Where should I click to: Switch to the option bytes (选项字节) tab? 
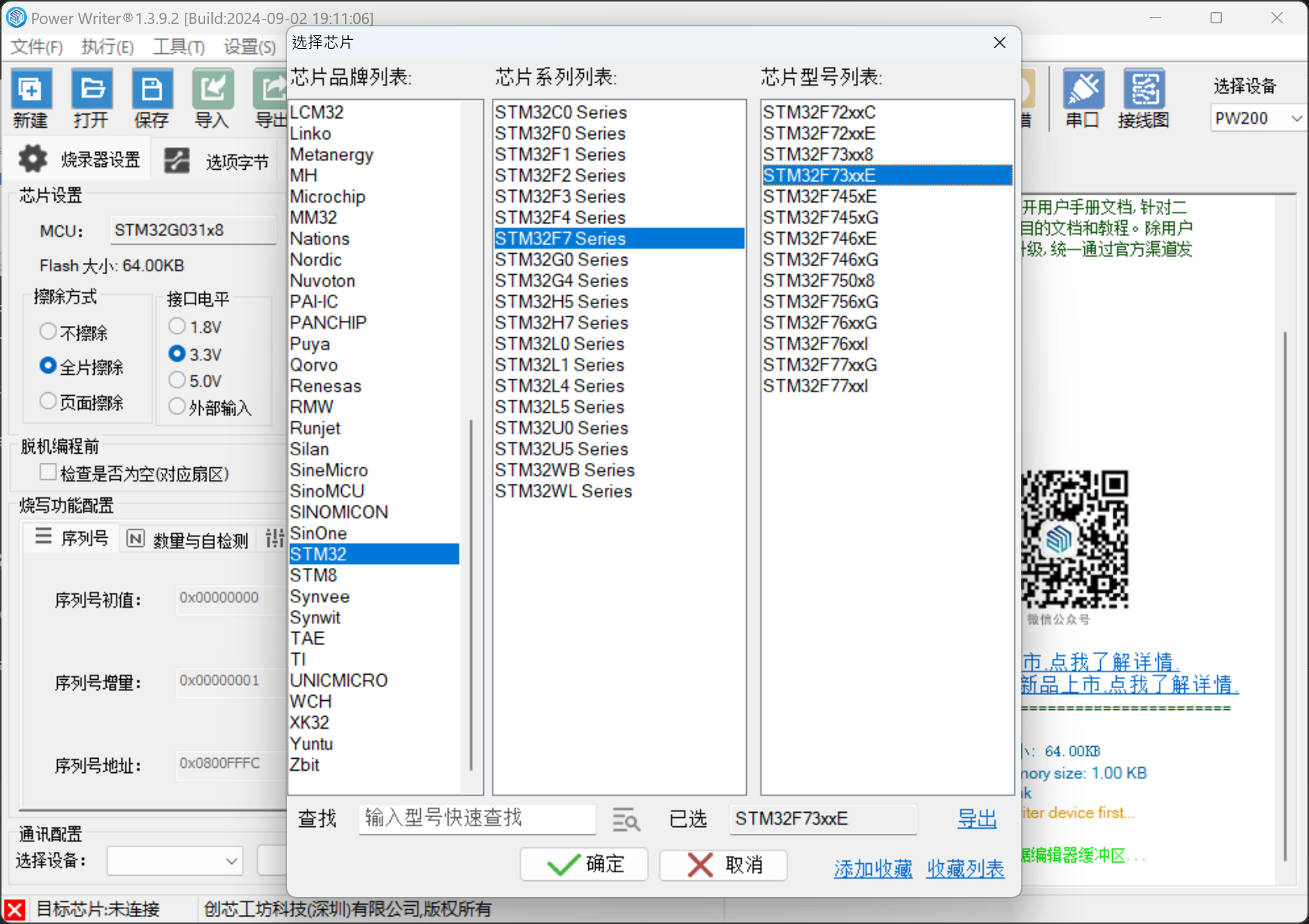[x=216, y=161]
